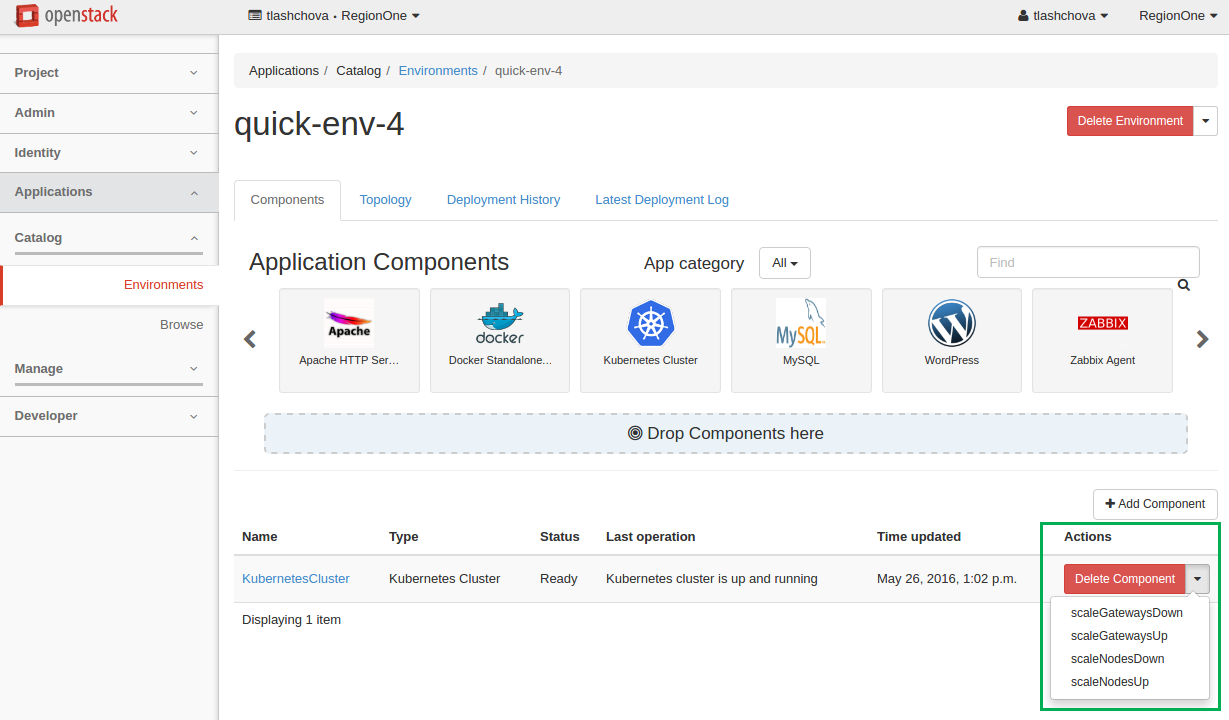Open the App category All dropdown
1229x720 pixels.
coord(784,263)
